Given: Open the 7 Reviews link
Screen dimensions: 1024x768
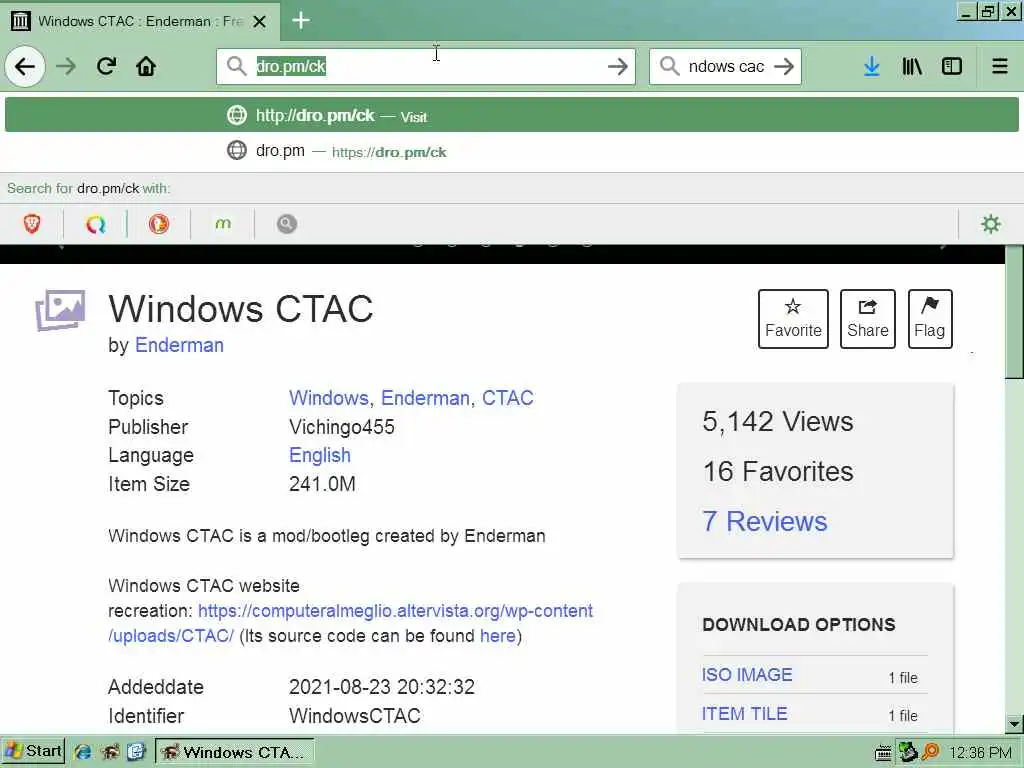Looking at the screenshot, I should pos(765,521).
